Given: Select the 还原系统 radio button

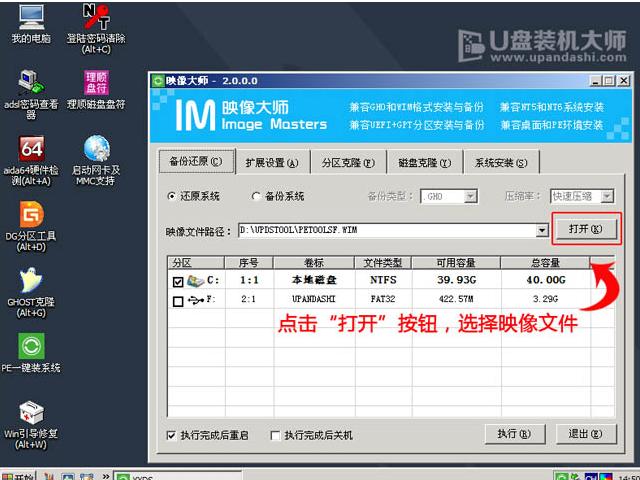Looking at the screenshot, I should (x=172, y=196).
